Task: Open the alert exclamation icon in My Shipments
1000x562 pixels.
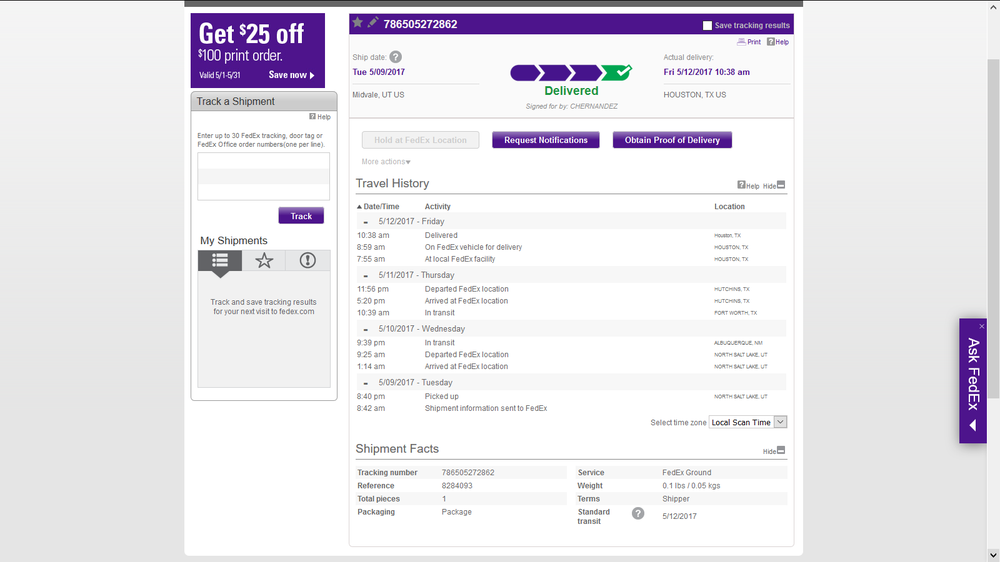Action: point(308,260)
